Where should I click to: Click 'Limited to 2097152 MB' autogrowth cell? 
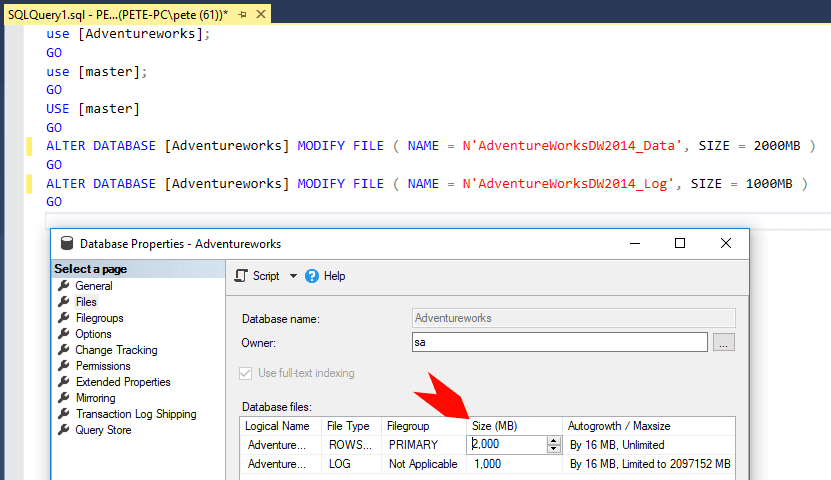tap(649, 464)
